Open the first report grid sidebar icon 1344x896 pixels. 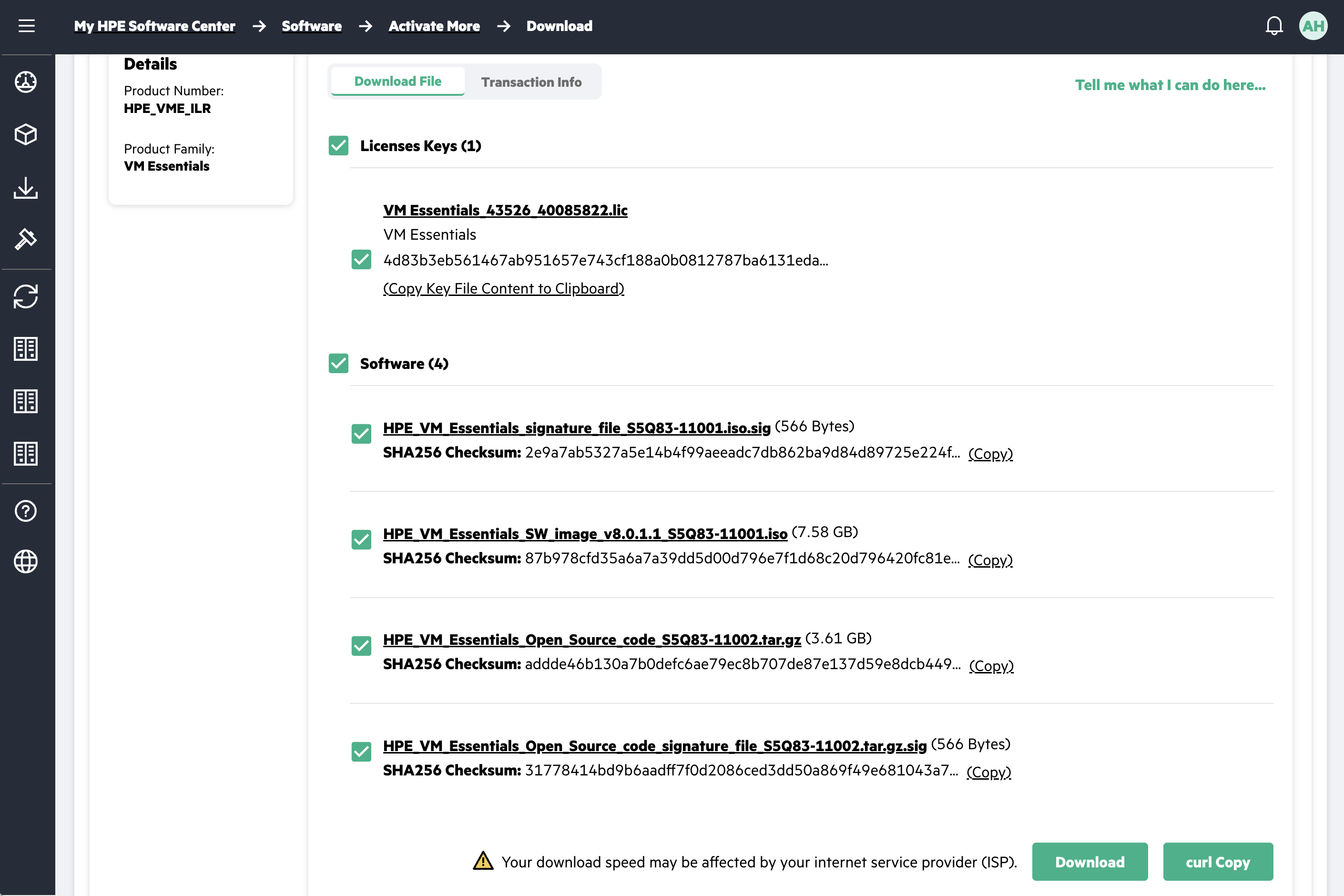coord(26,348)
